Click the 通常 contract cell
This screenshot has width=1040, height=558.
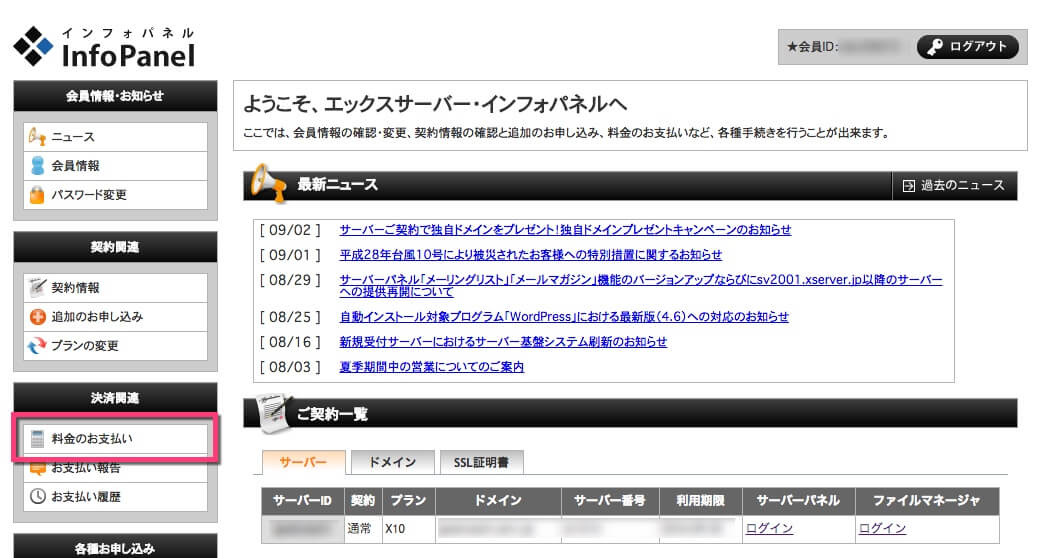click(x=363, y=529)
